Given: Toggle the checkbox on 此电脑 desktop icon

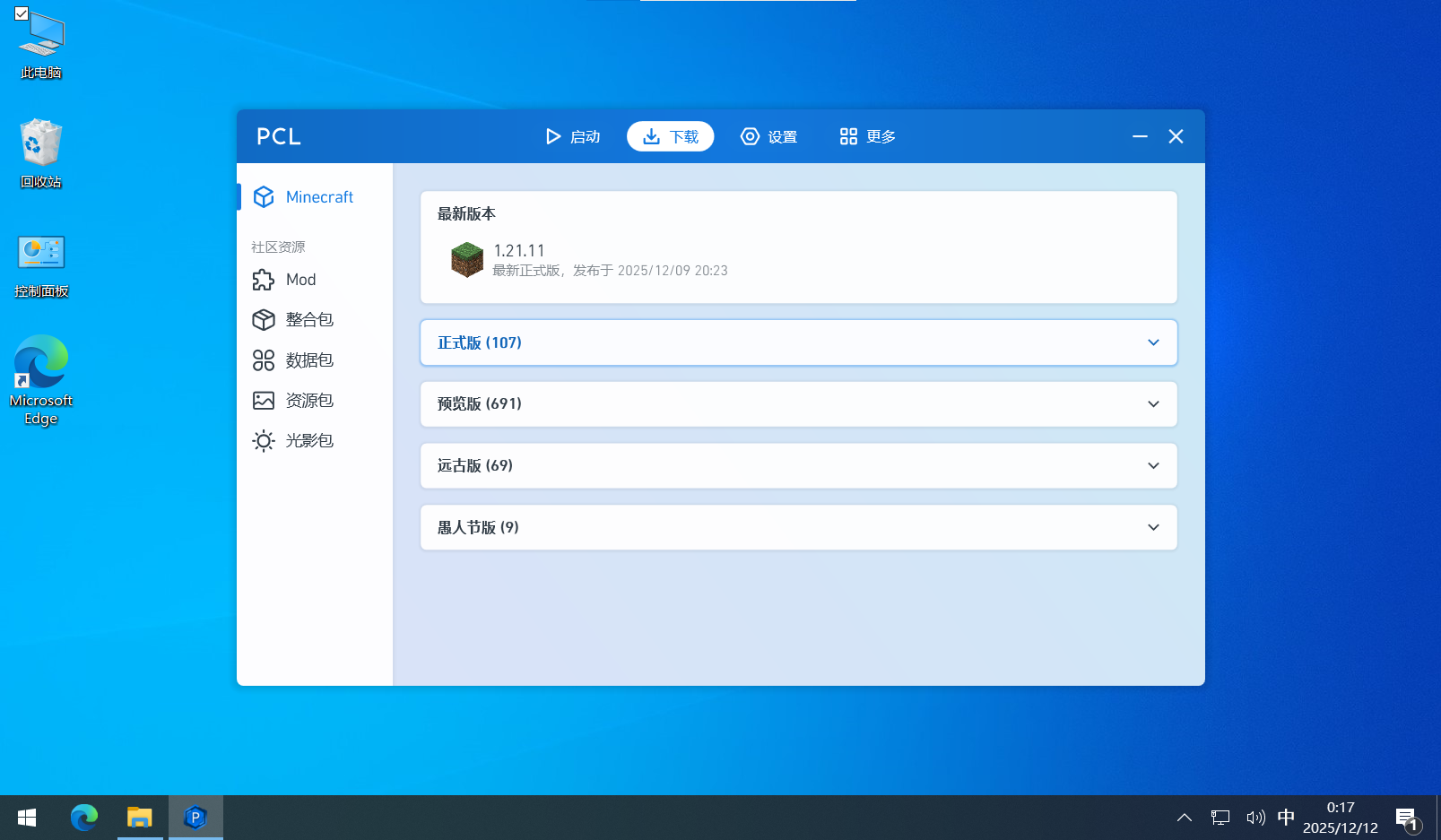Looking at the screenshot, I should pyautogui.click(x=22, y=13).
